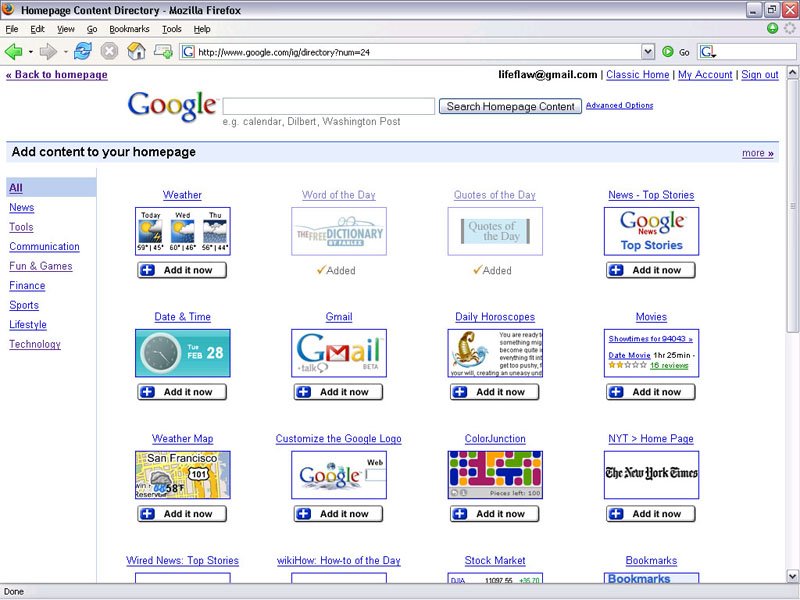This screenshot has width=800, height=600.
Task: Add the Daily Horoscopes module
Action: pyautogui.click(x=494, y=392)
